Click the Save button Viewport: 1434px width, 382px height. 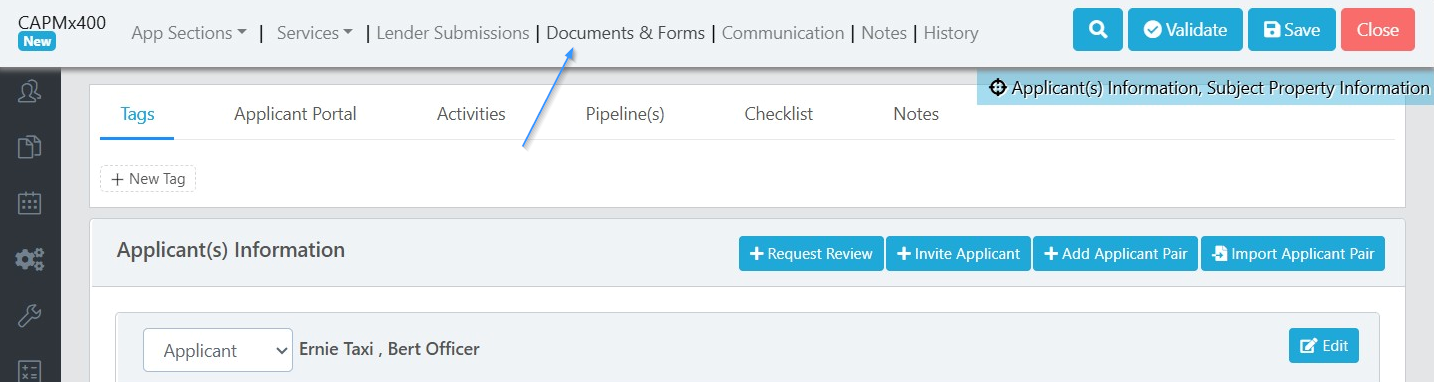(1292, 30)
